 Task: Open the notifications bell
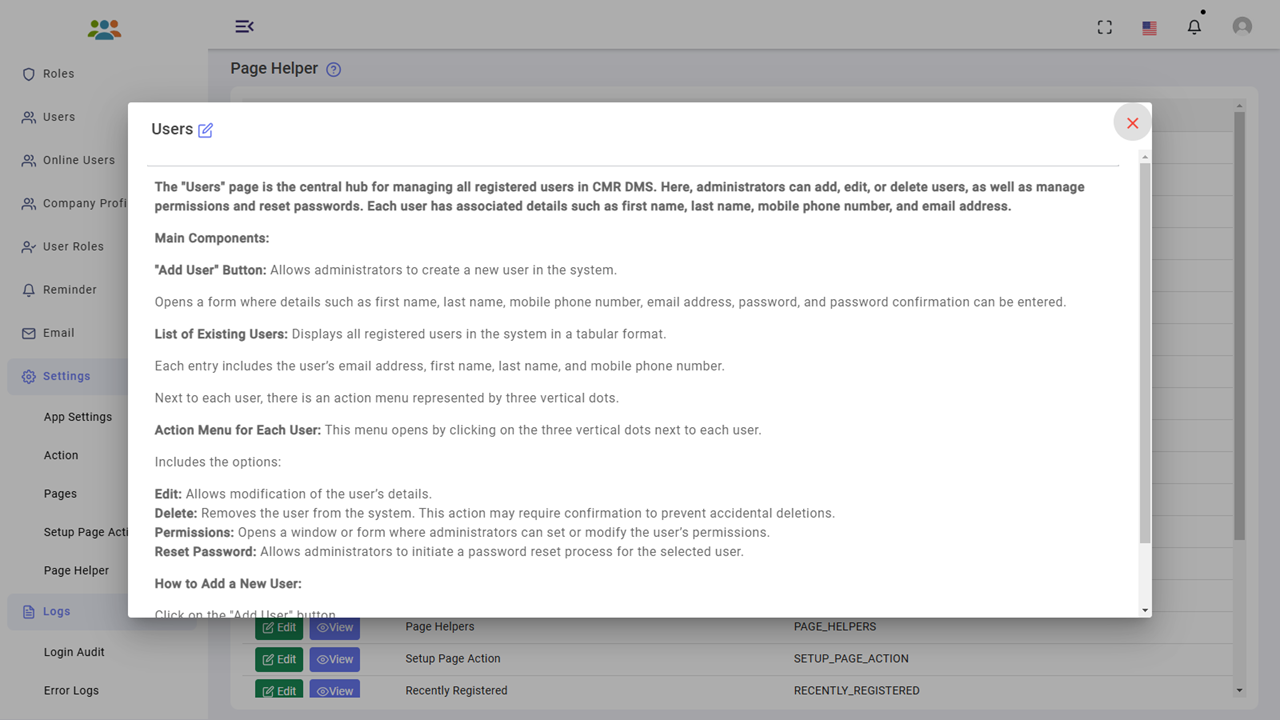pyautogui.click(x=1194, y=27)
